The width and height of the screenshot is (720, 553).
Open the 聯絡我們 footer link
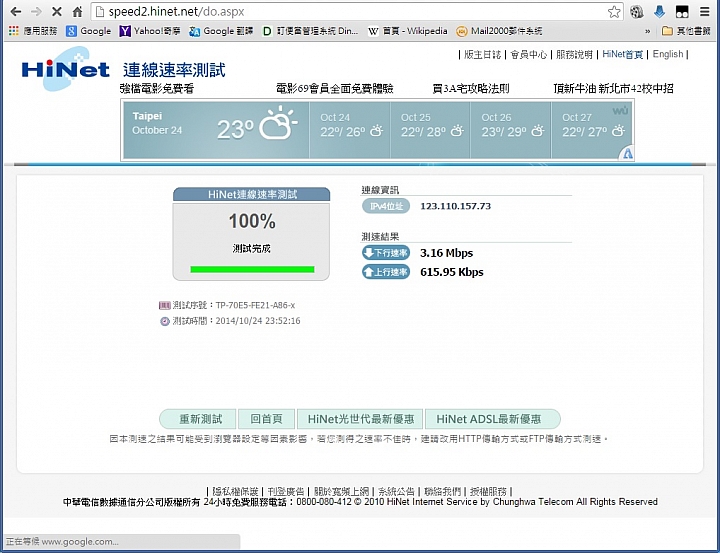tap(442, 491)
